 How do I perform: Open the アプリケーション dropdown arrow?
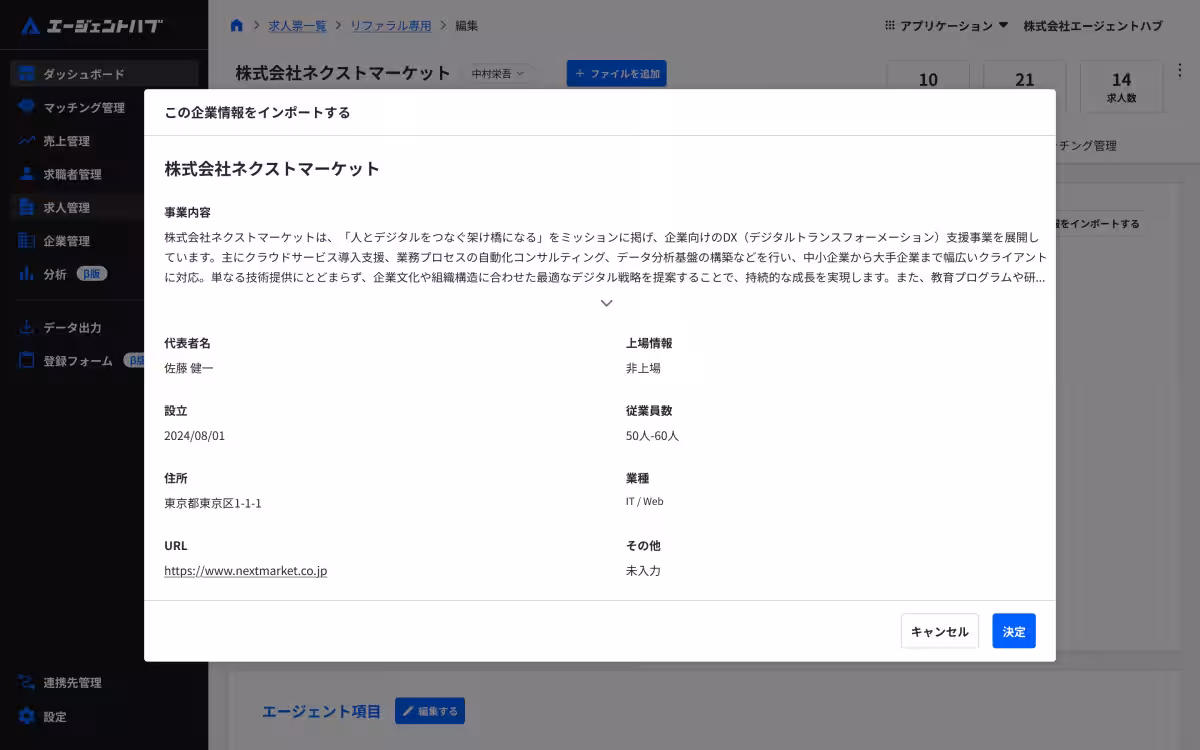point(1003,25)
